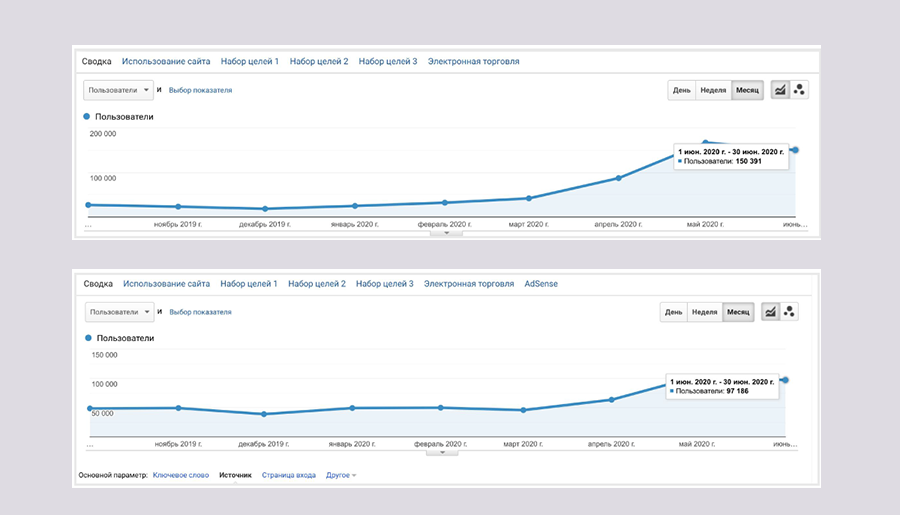The image size is (900, 515).
Task: Select Источник as primary dimension
Action: point(235,475)
